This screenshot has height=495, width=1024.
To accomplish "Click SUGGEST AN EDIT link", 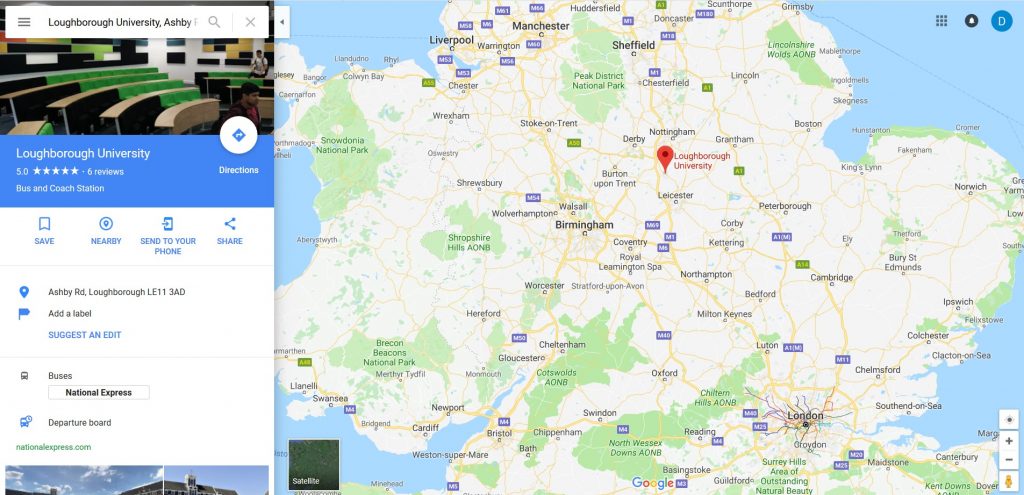I will tap(85, 335).
